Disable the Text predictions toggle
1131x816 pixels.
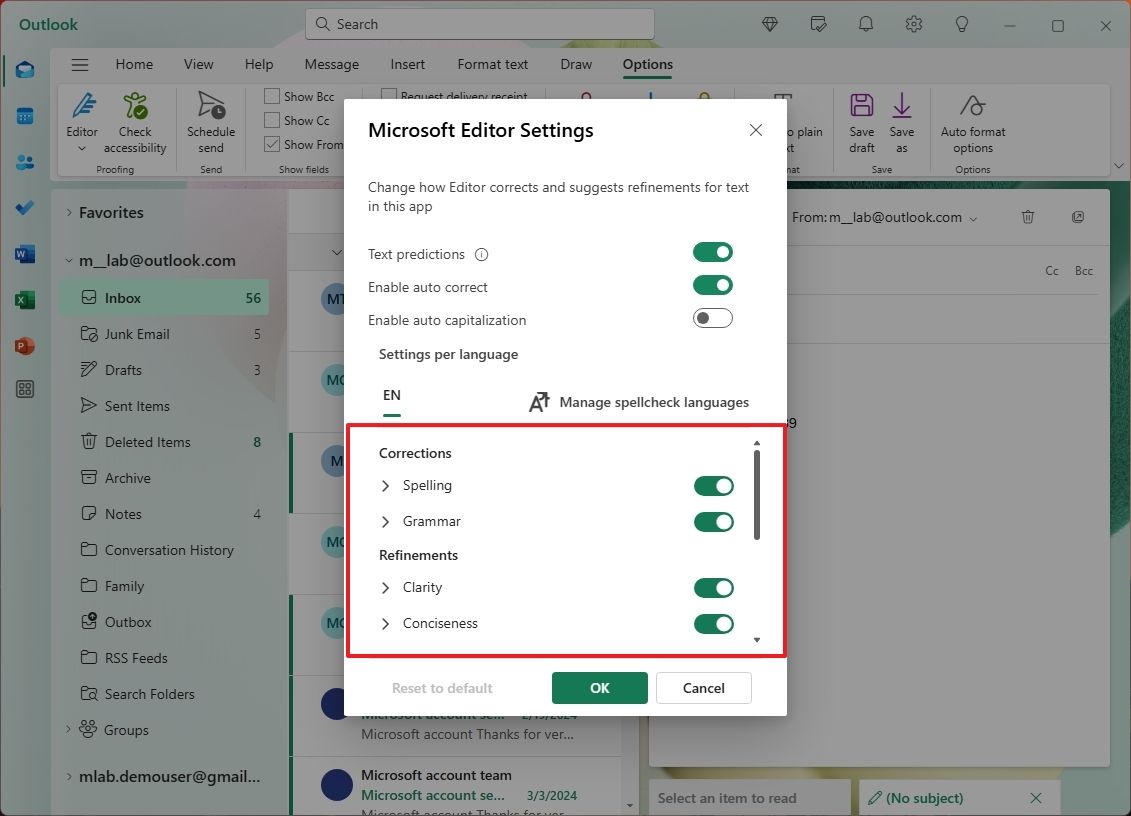[x=712, y=252]
